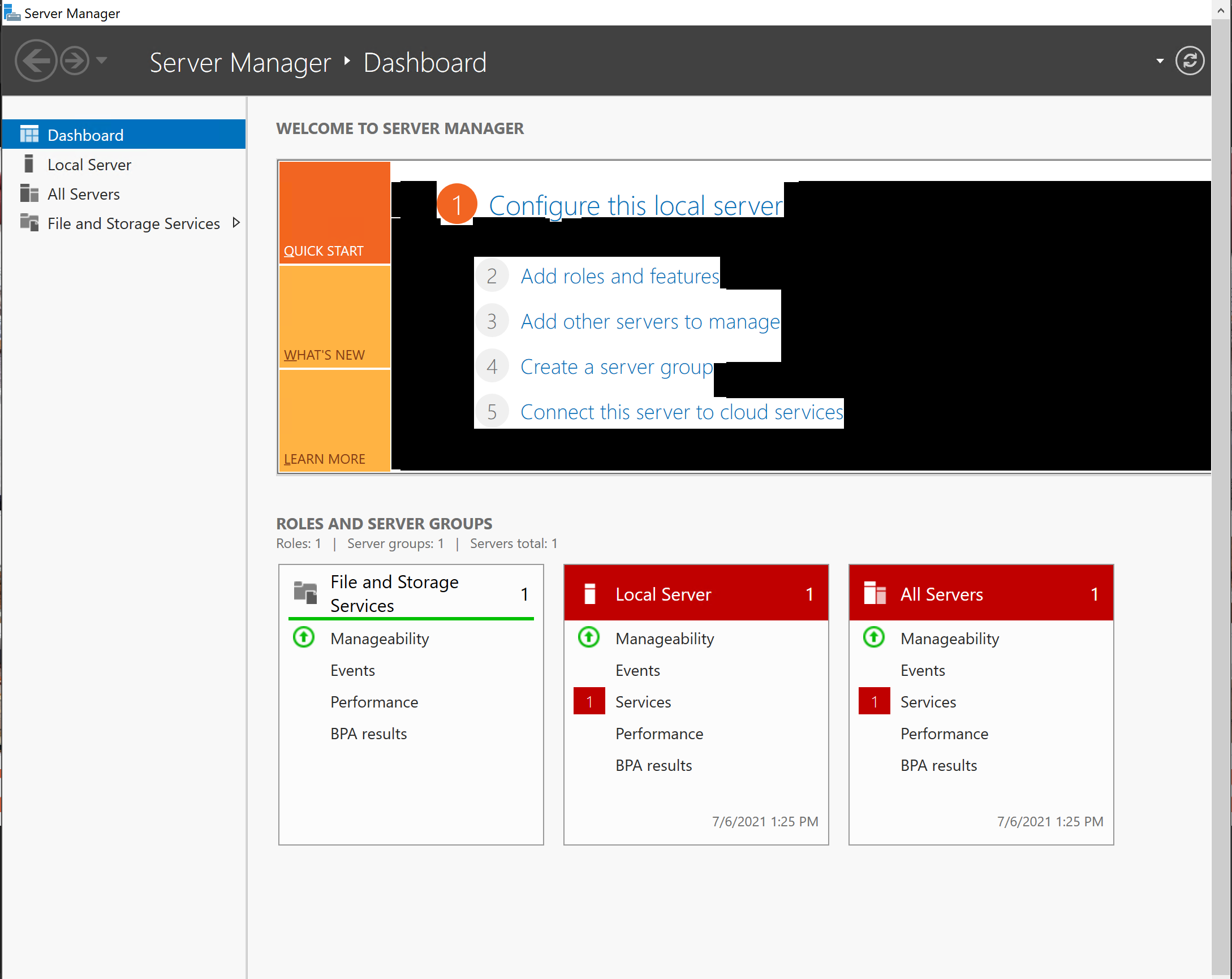Click the All Servers tile icon
This screenshot has height=979, width=1232.
(875, 593)
